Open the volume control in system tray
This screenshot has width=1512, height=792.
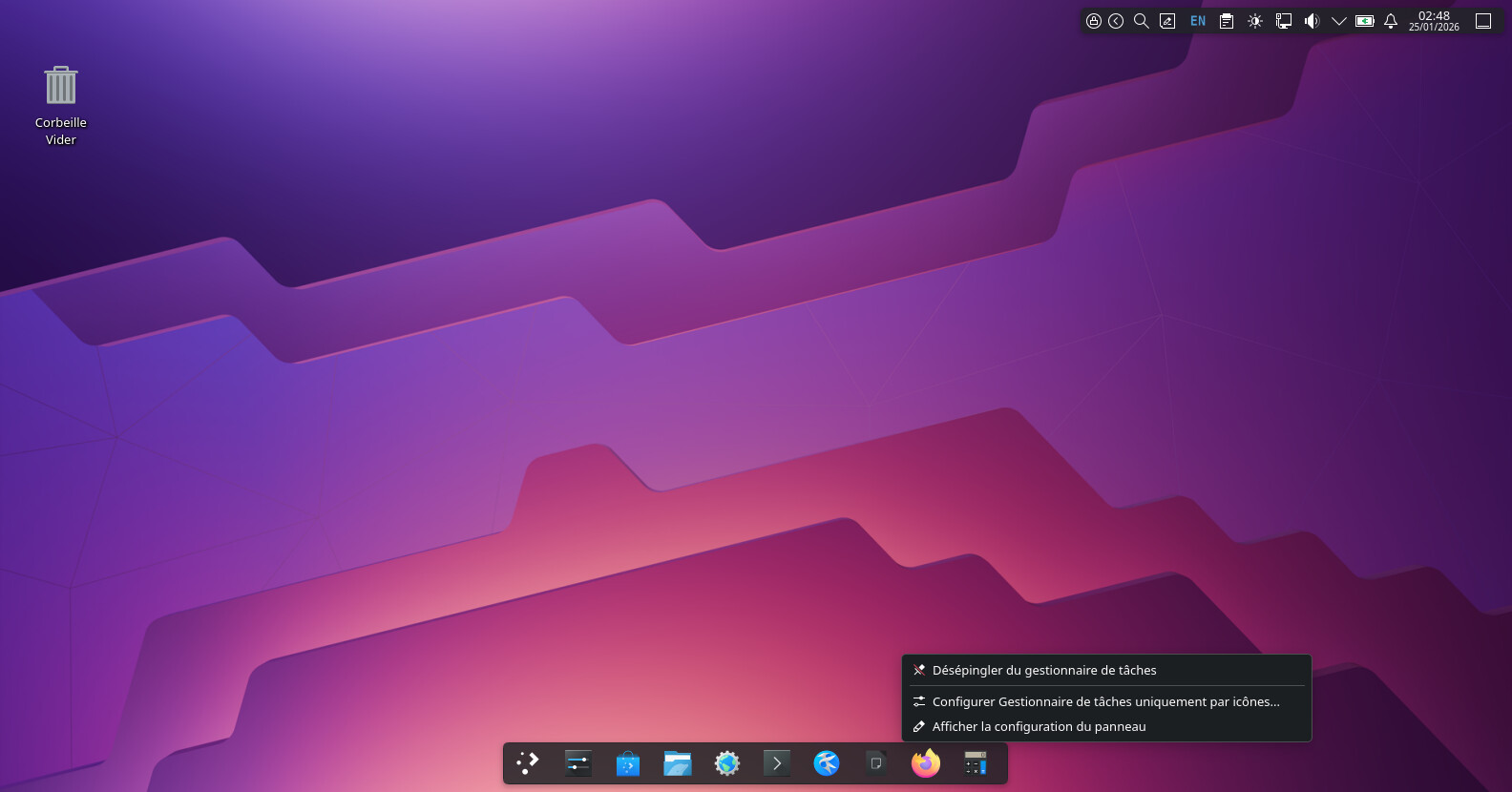click(x=1312, y=21)
